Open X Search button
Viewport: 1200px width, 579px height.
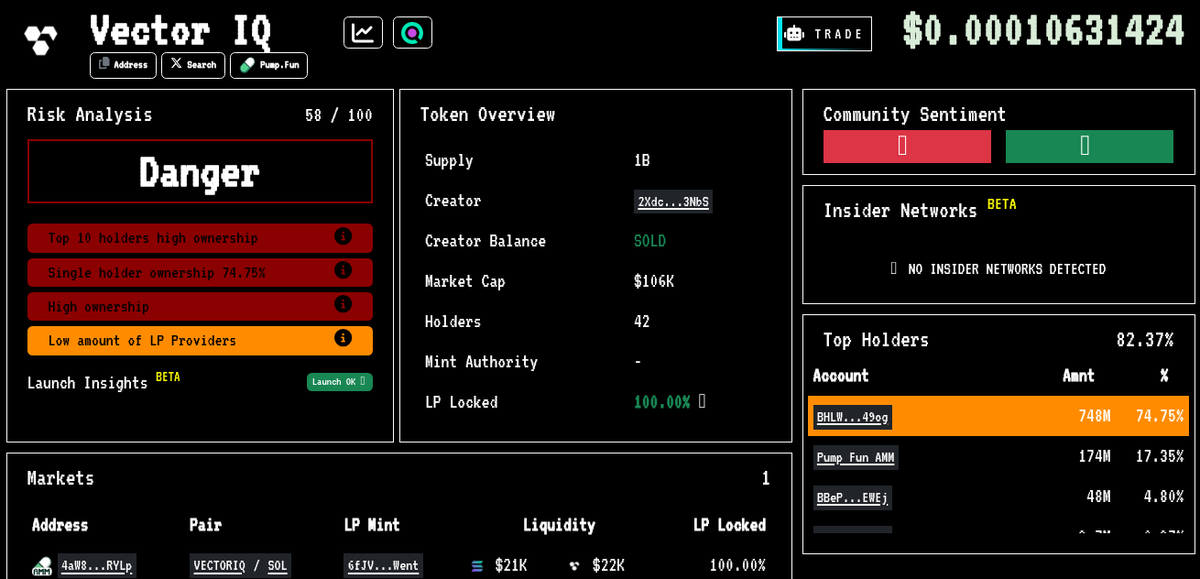coord(193,65)
